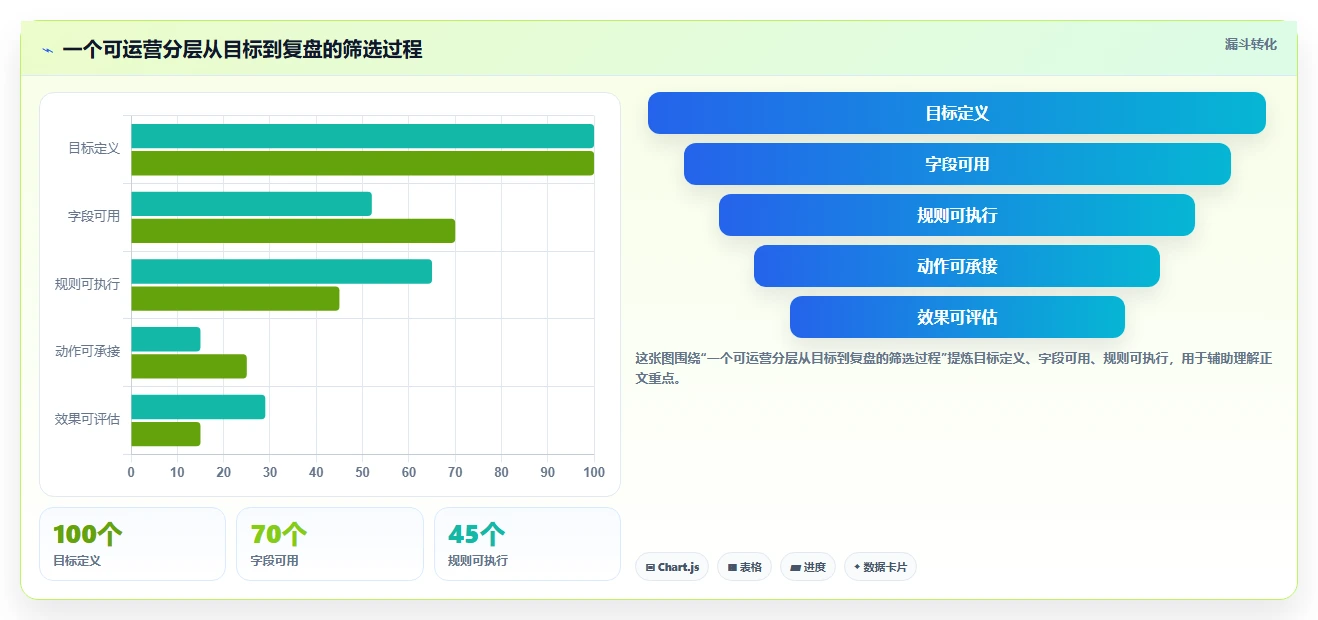Viewport: 1318px width, 620px height.
Task: Click the teal bar for 规则可执行
Action: pos(281,271)
